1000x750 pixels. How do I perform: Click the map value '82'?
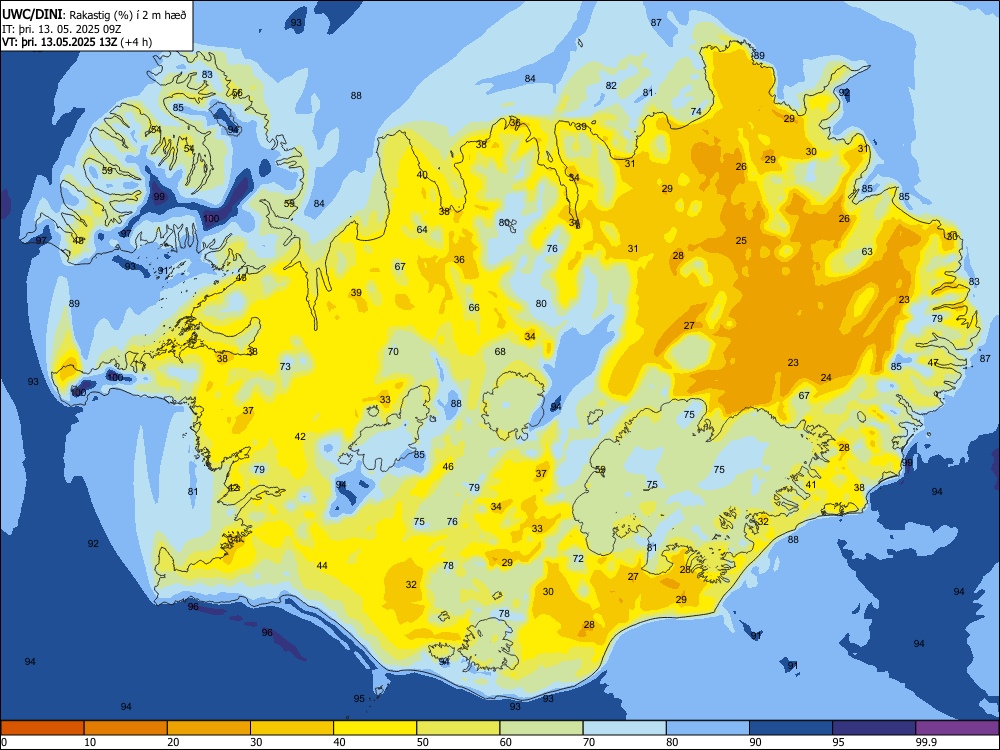pyautogui.click(x=611, y=85)
